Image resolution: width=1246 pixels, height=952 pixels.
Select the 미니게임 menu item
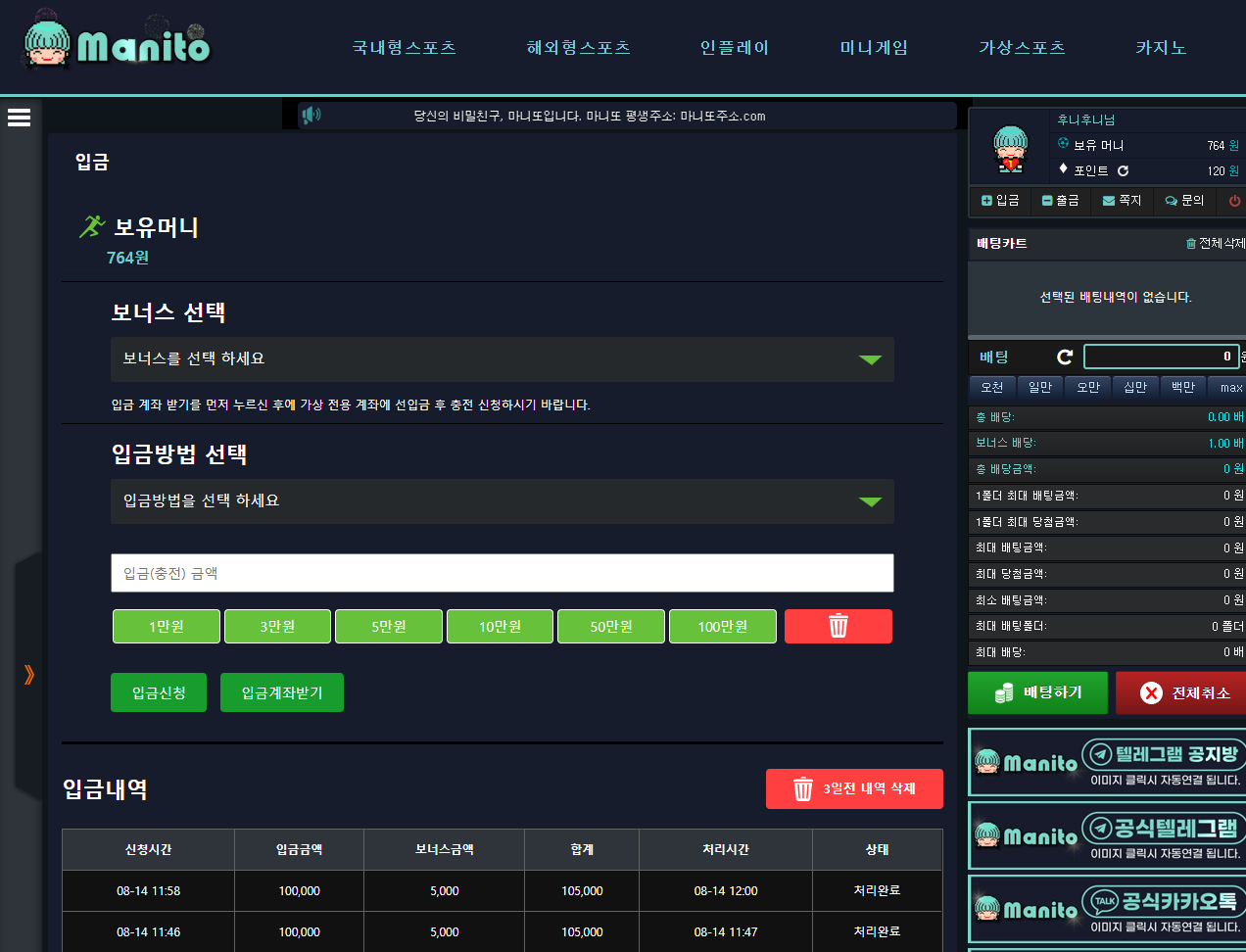874,48
